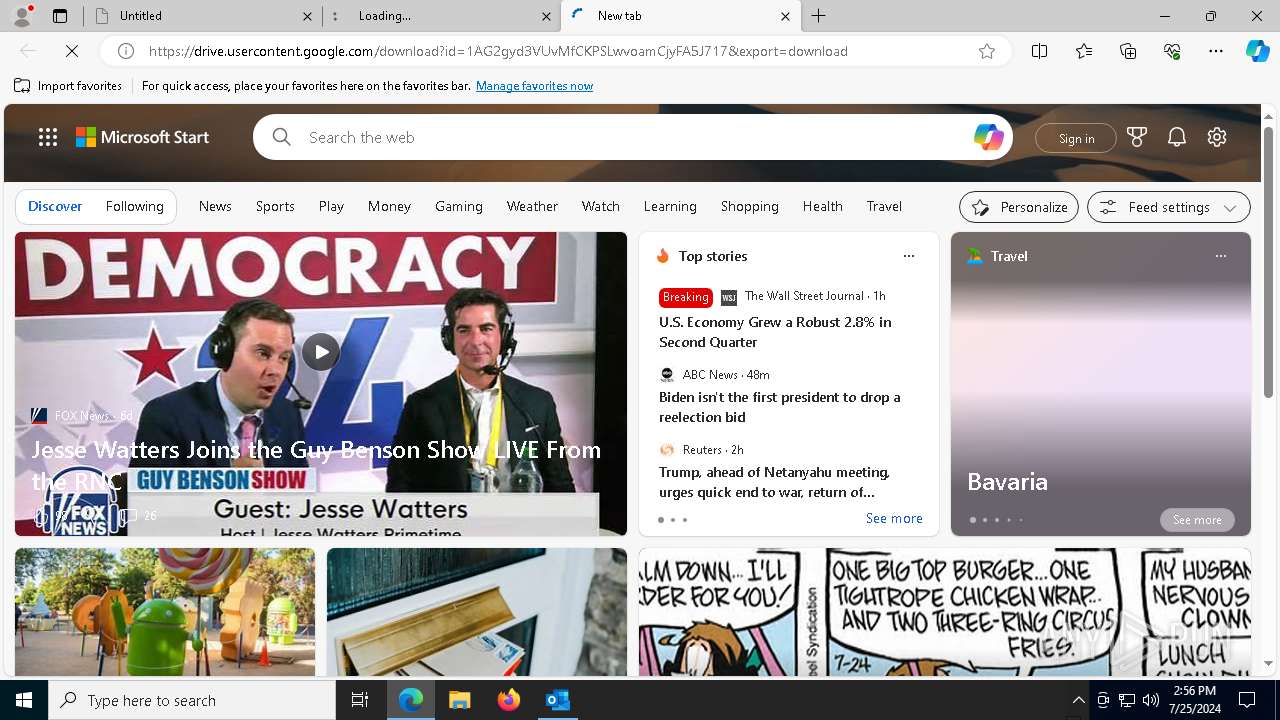
Task: Click the Sign in button
Action: [x=1076, y=138]
